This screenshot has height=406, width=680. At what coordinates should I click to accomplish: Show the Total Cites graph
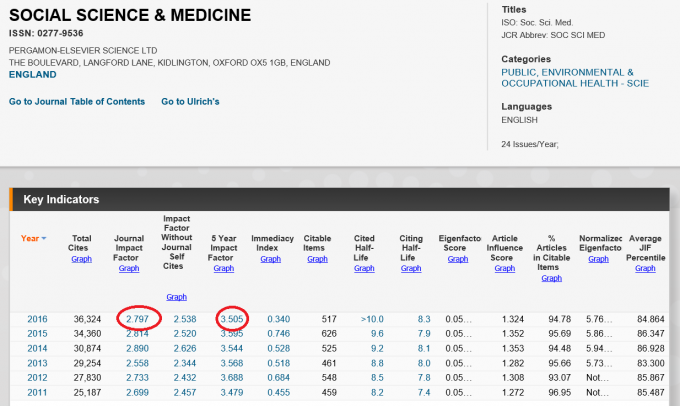[x=81, y=259]
